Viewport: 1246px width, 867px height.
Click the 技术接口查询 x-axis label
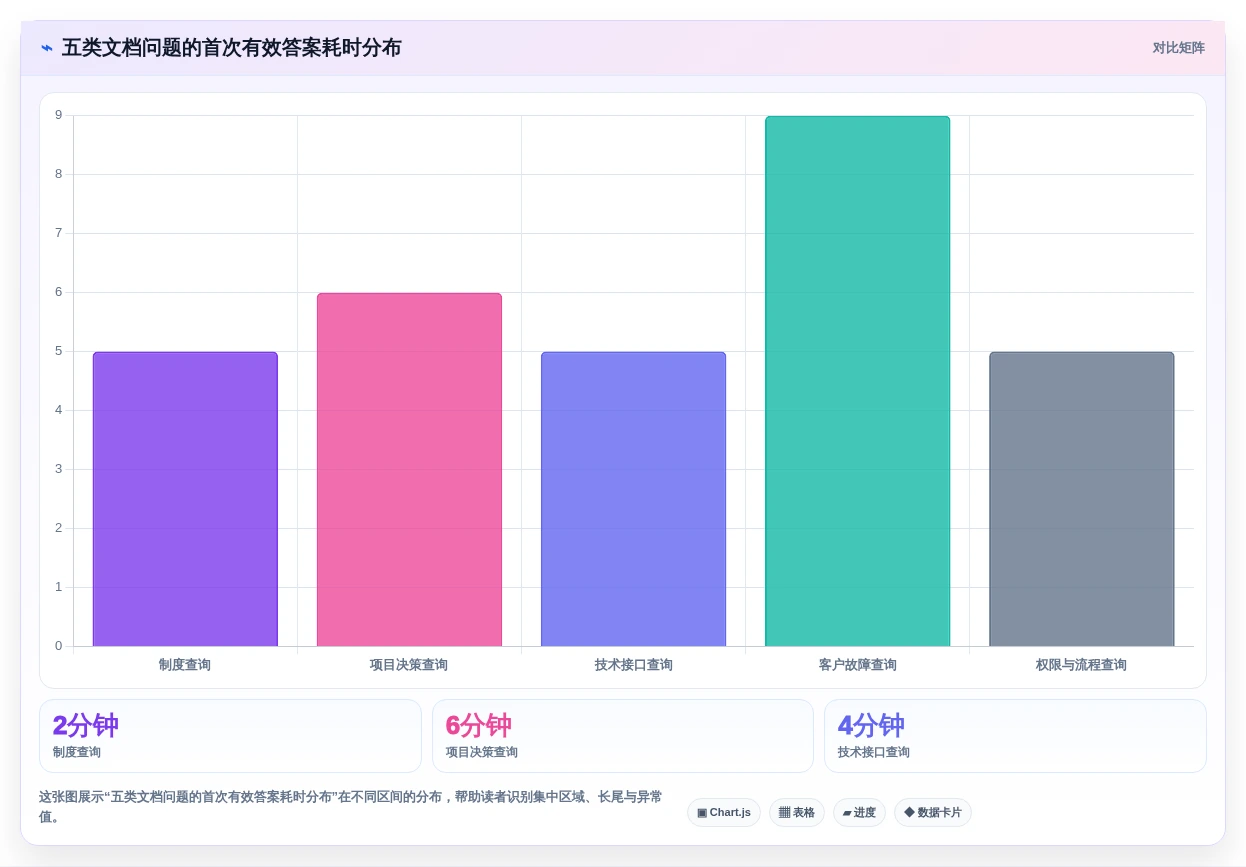point(633,665)
